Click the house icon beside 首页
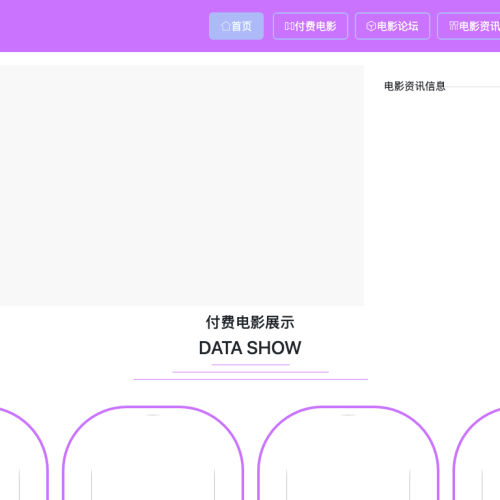 pos(226,26)
